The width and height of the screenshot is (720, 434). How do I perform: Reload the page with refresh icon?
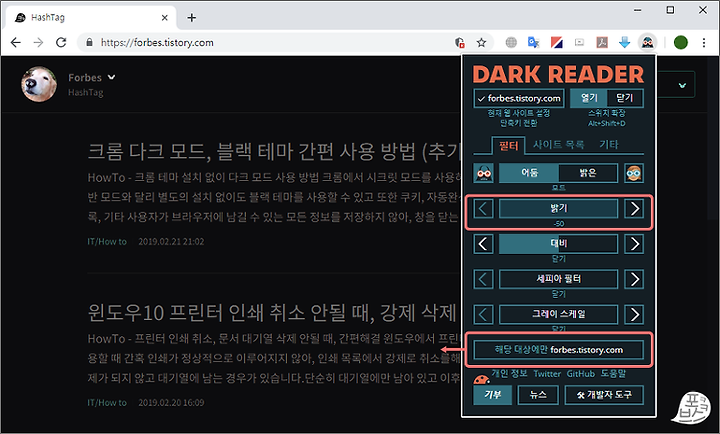[61, 43]
